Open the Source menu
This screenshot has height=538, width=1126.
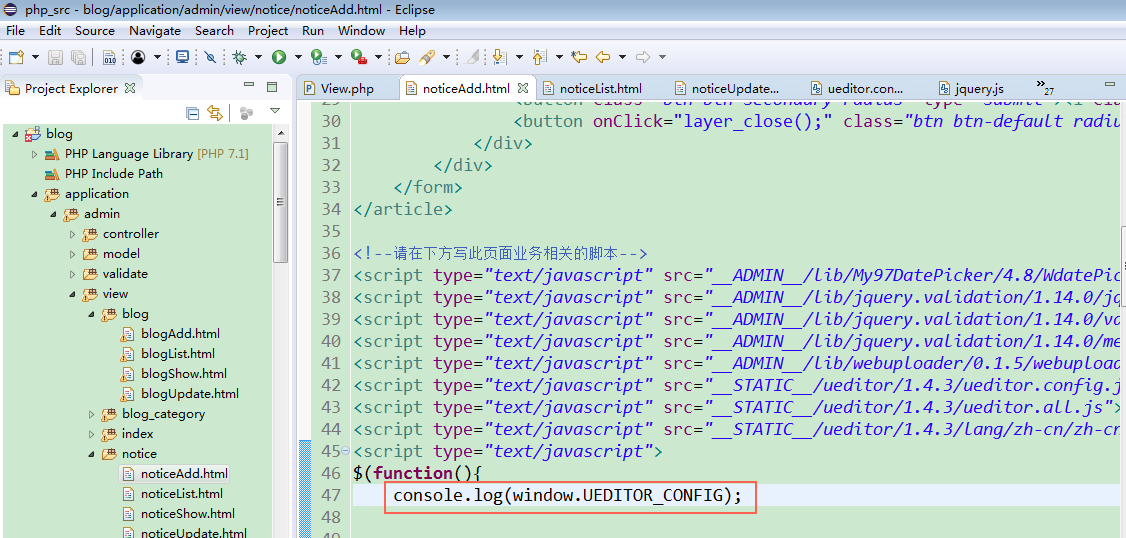(95, 31)
